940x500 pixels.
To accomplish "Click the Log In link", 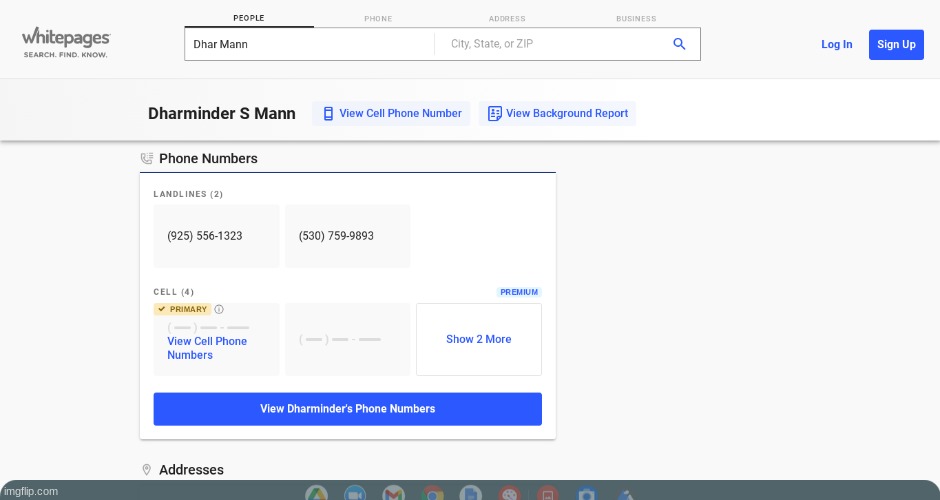I will tap(836, 44).
